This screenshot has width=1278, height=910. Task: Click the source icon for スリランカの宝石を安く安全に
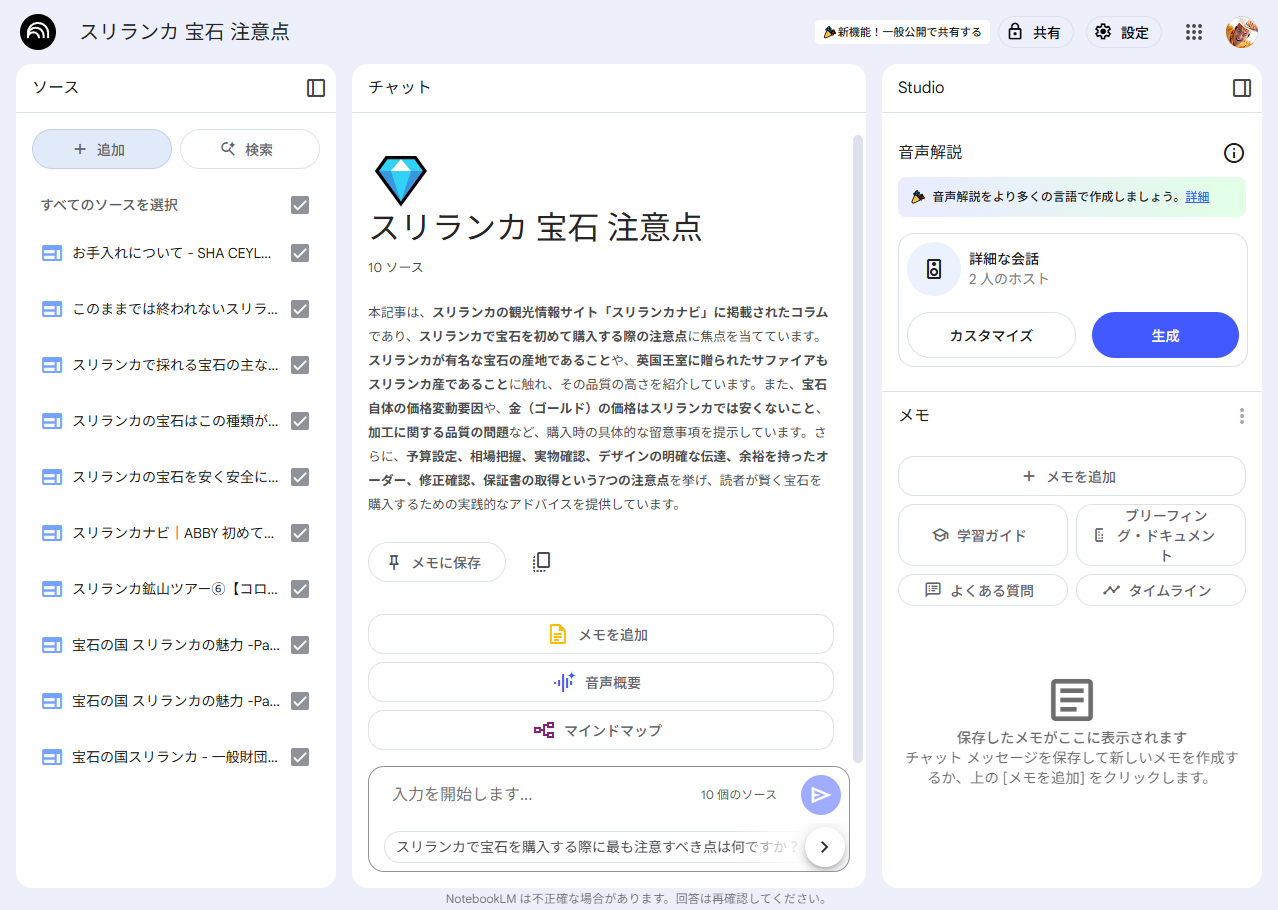(52, 477)
